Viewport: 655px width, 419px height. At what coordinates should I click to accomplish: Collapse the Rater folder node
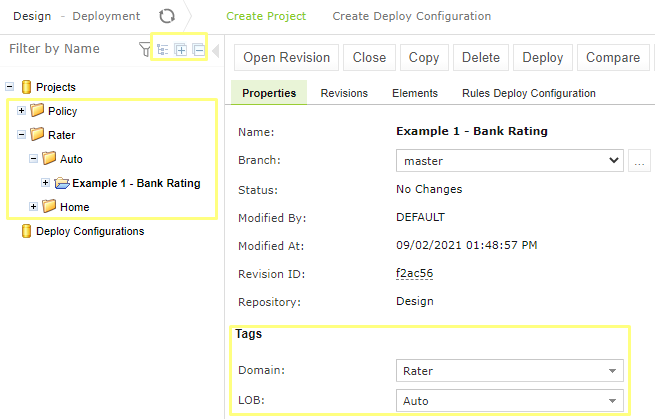tap(22, 135)
